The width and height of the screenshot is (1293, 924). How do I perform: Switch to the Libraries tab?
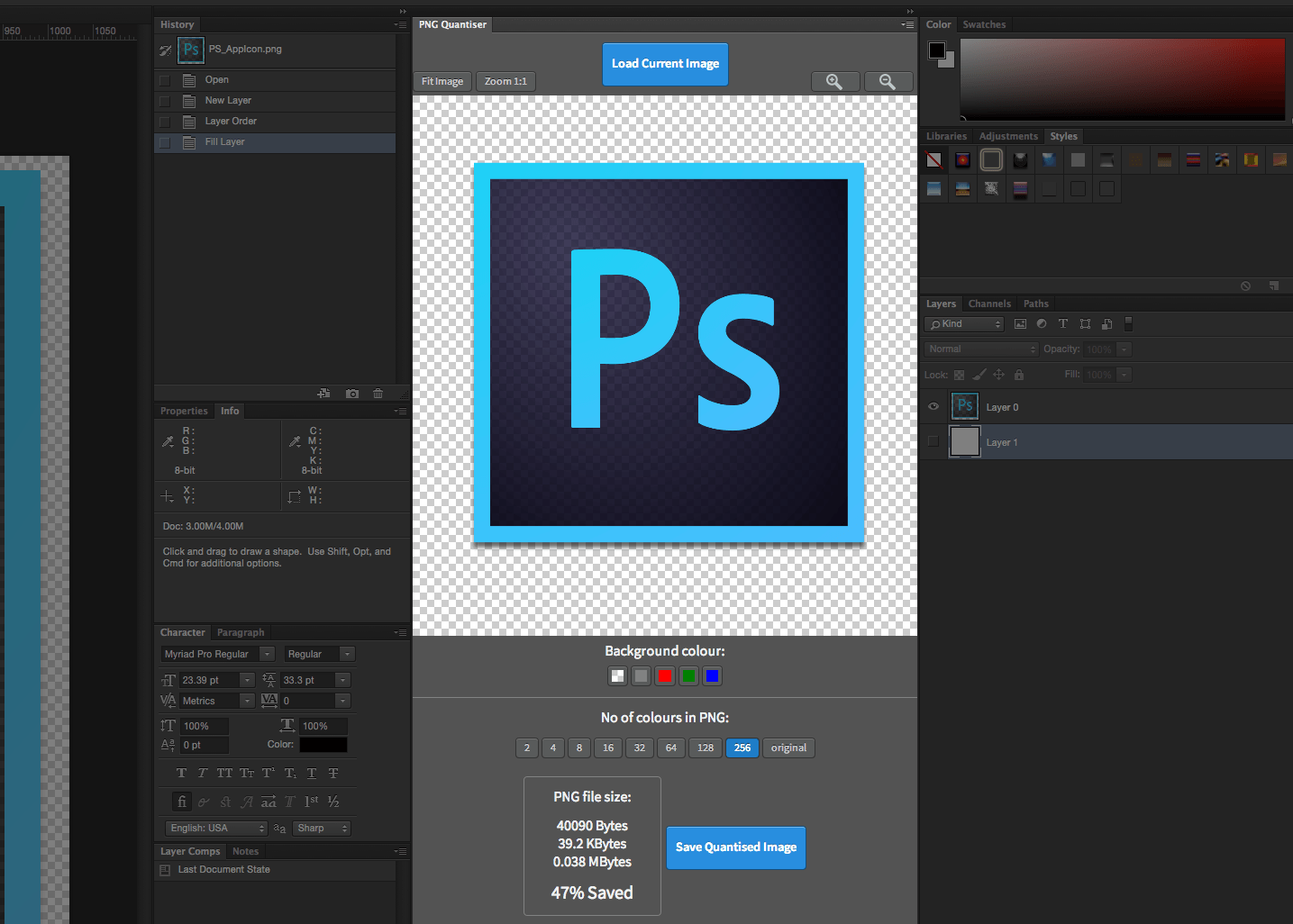(946, 136)
